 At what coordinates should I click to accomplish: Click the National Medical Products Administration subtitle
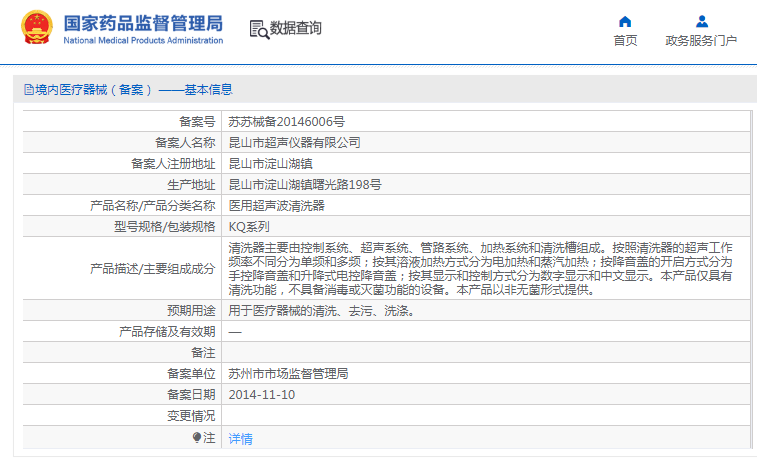[143, 41]
